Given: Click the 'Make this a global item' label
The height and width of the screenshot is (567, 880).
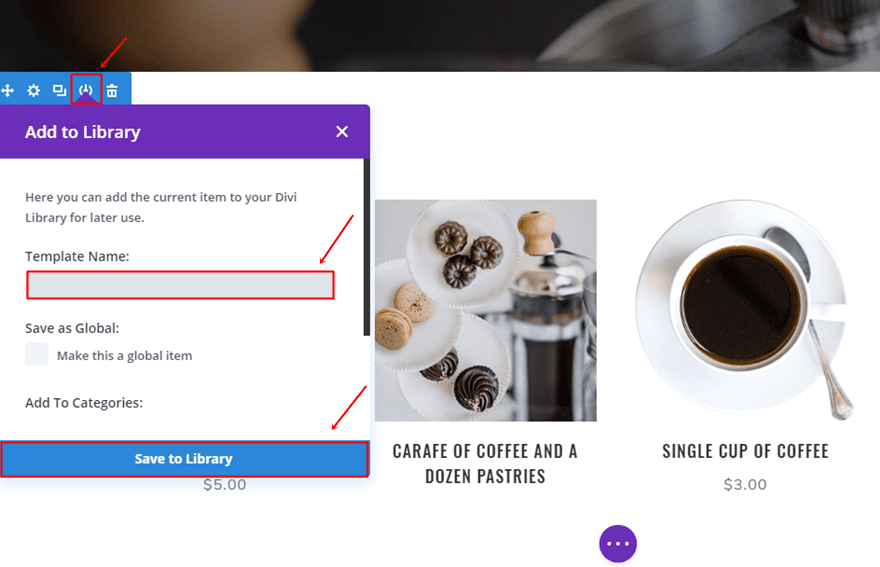Looking at the screenshot, I should click(125, 356).
